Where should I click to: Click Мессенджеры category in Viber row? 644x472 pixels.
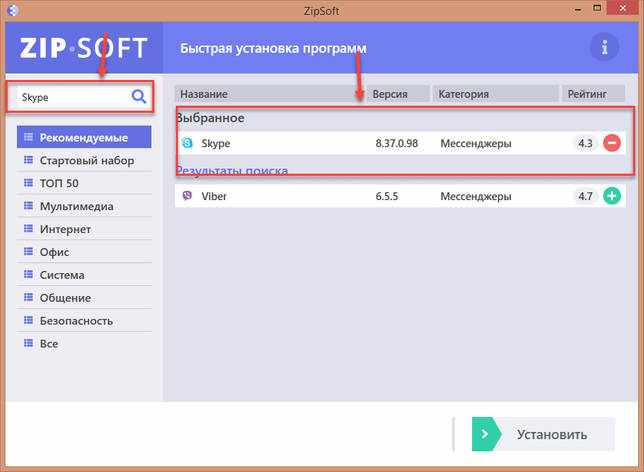pyautogui.click(x=476, y=196)
